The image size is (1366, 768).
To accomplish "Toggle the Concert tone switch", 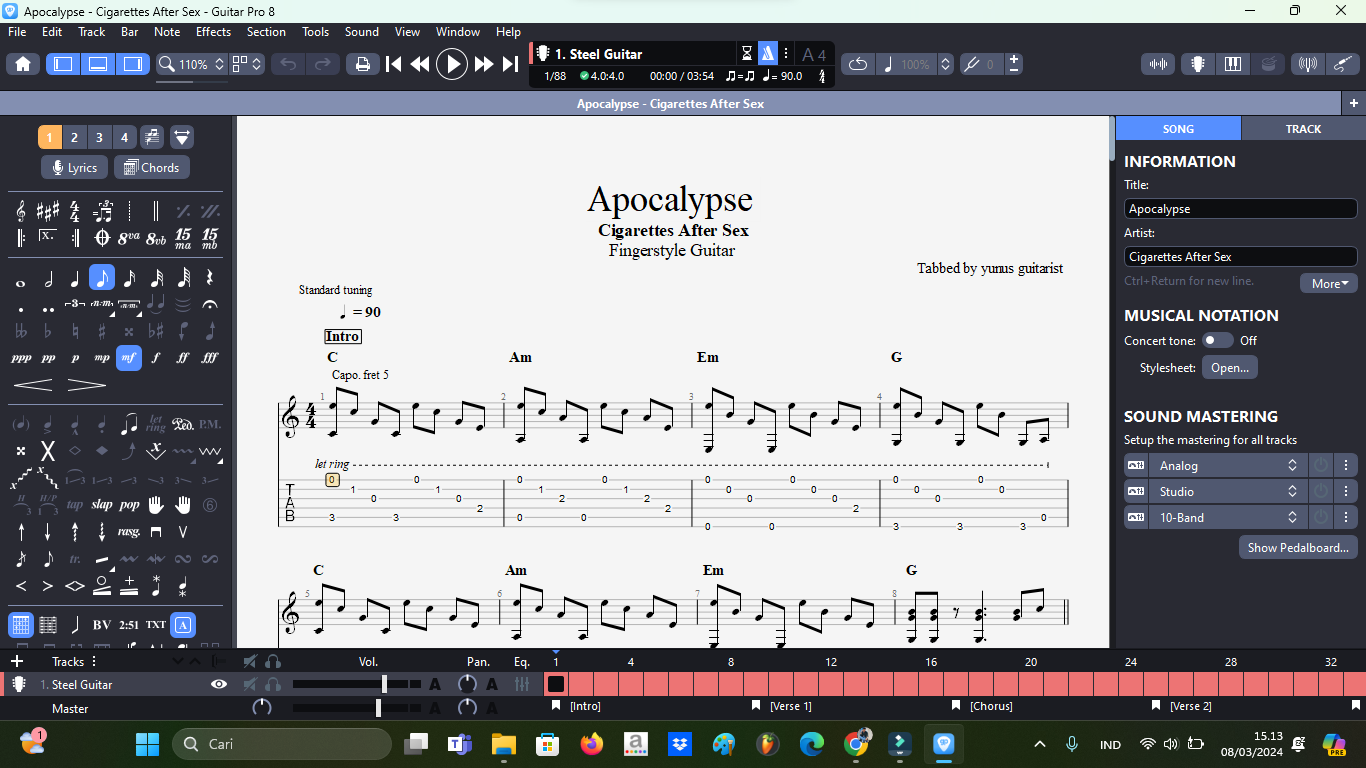I will pyautogui.click(x=1217, y=340).
